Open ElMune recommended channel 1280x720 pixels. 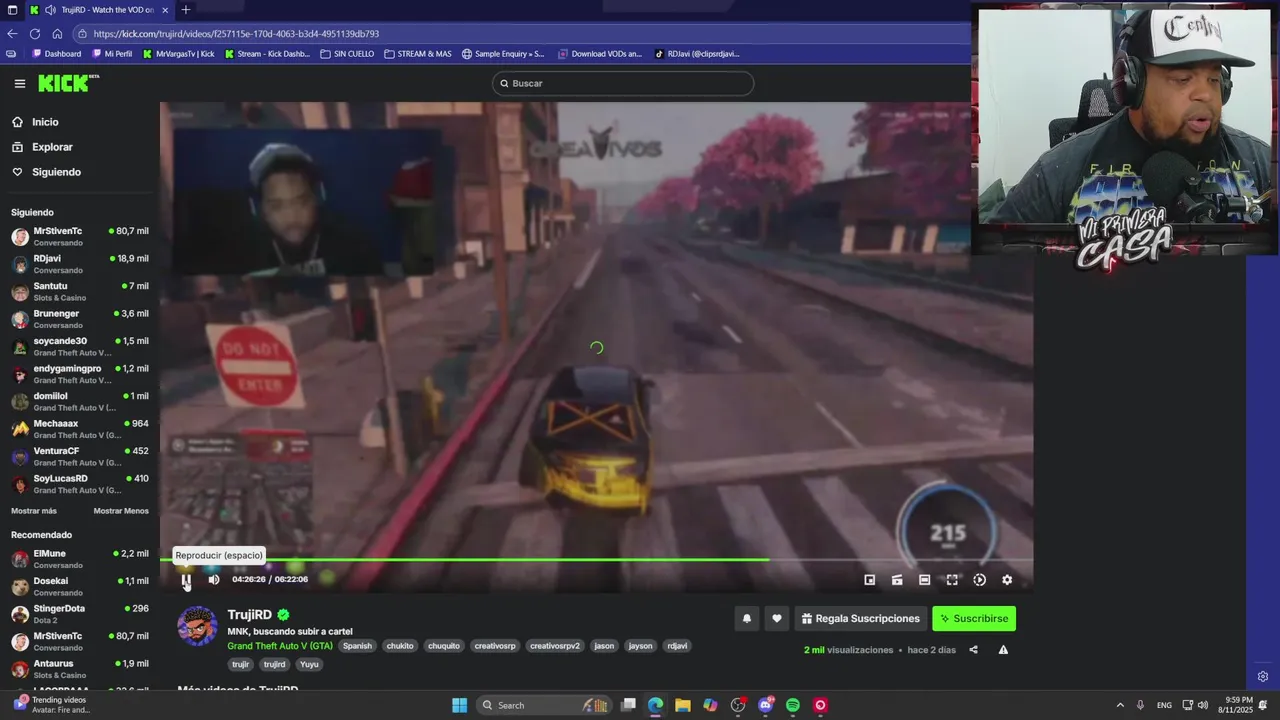tap(79, 559)
